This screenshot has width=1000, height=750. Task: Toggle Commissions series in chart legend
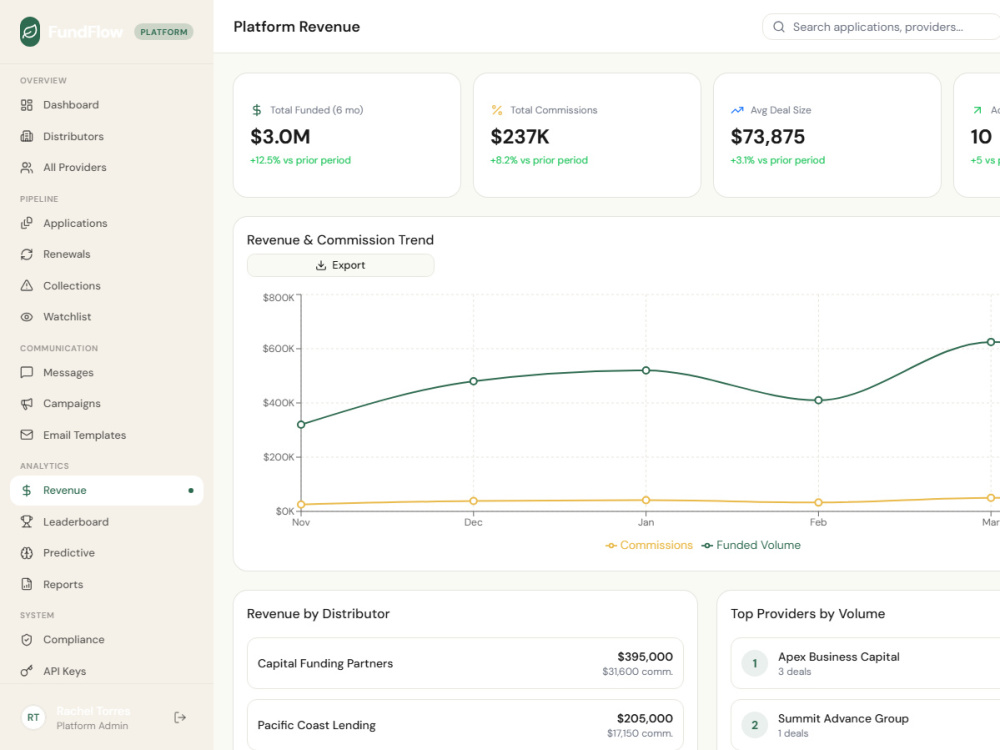pyautogui.click(x=649, y=545)
